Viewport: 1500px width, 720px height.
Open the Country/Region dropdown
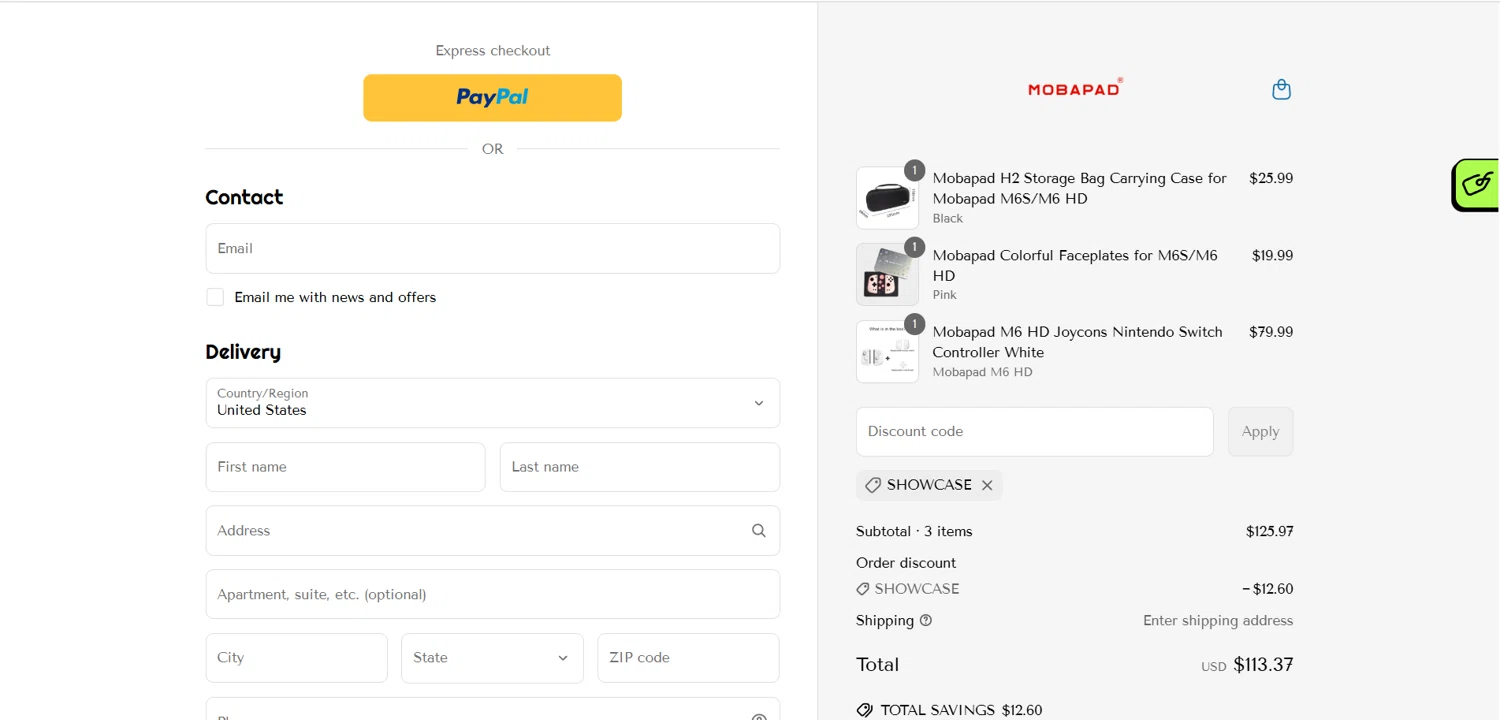click(493, 403)
